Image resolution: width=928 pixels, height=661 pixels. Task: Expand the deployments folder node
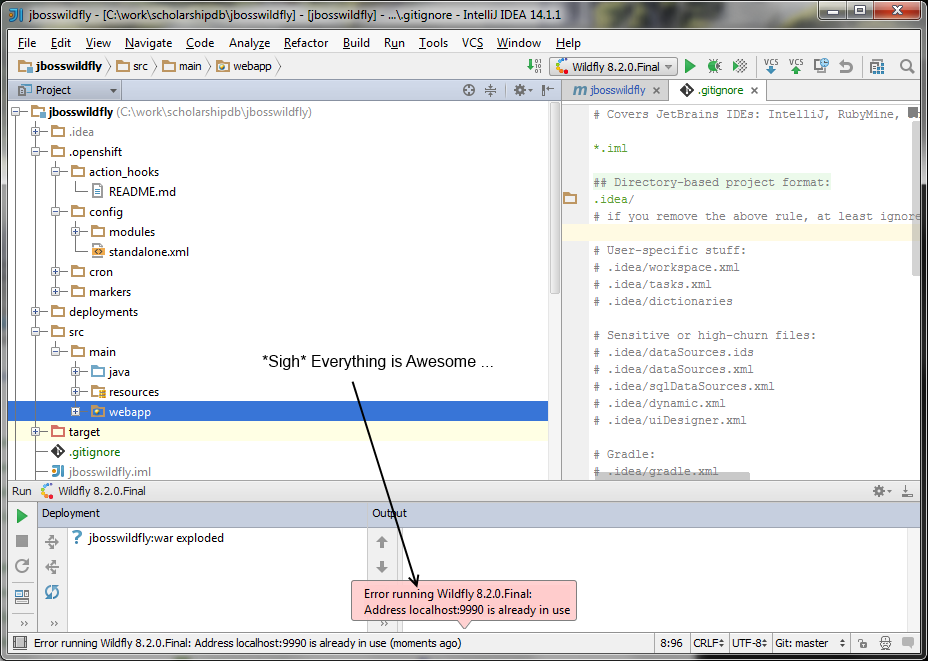[x=36, y=312]
